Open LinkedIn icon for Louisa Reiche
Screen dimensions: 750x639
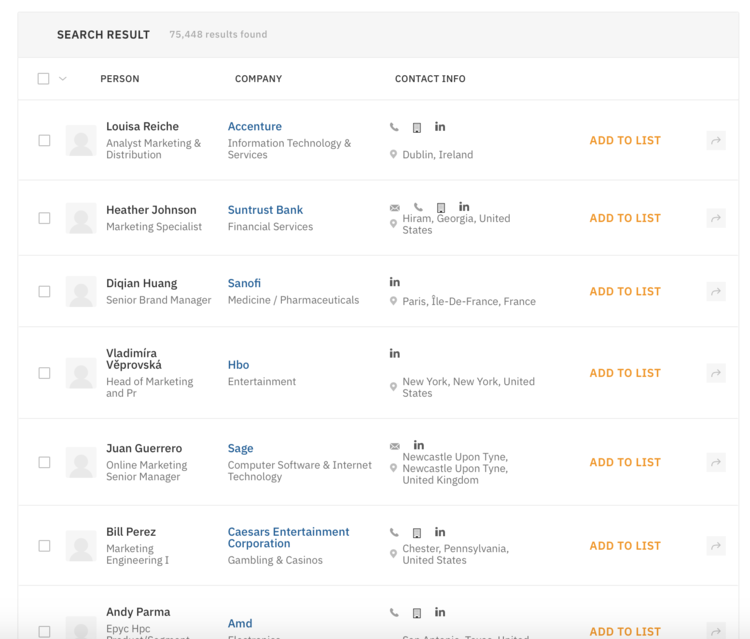(440, 127)
